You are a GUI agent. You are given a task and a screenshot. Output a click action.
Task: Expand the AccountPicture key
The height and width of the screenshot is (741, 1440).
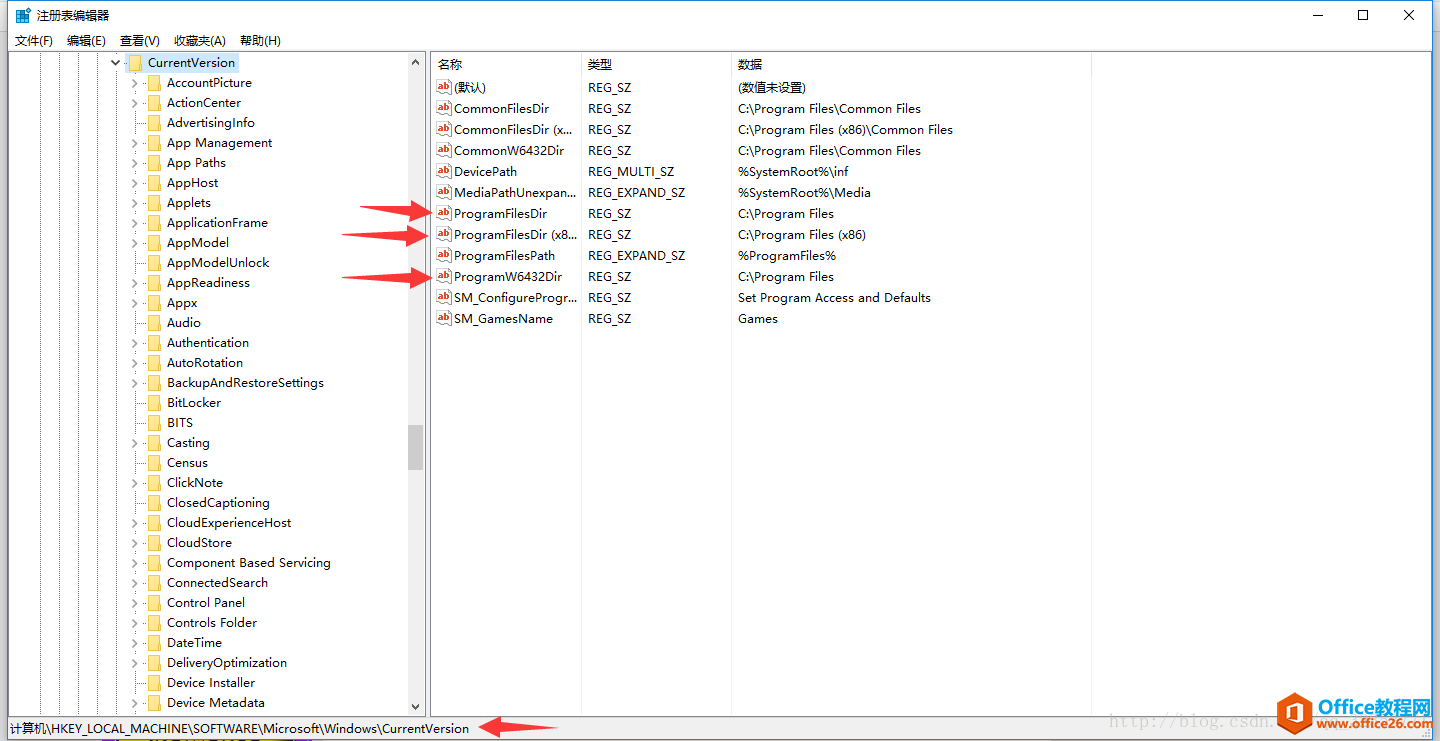[x=135, y=83]
